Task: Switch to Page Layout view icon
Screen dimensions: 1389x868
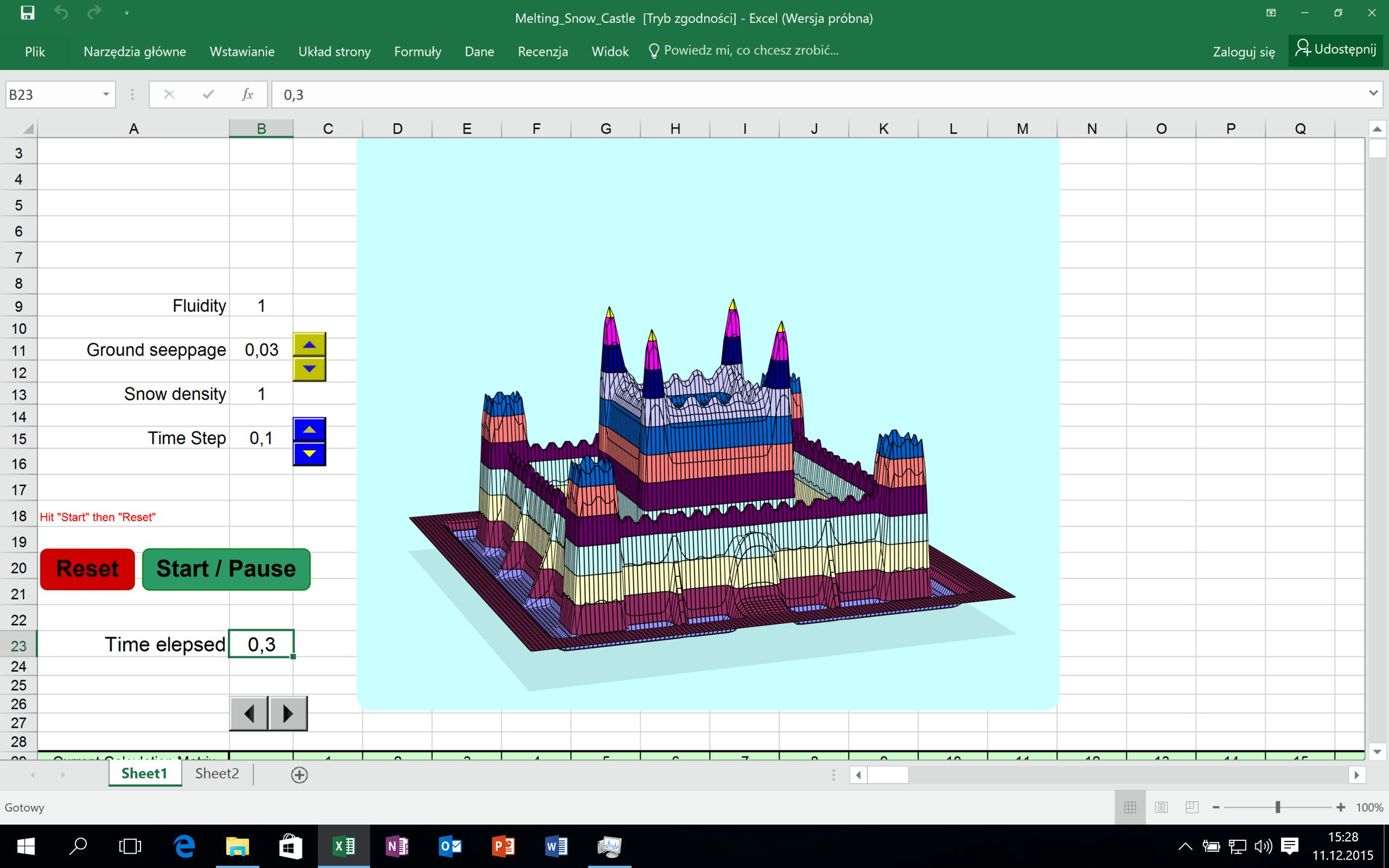Action: 1161,807
